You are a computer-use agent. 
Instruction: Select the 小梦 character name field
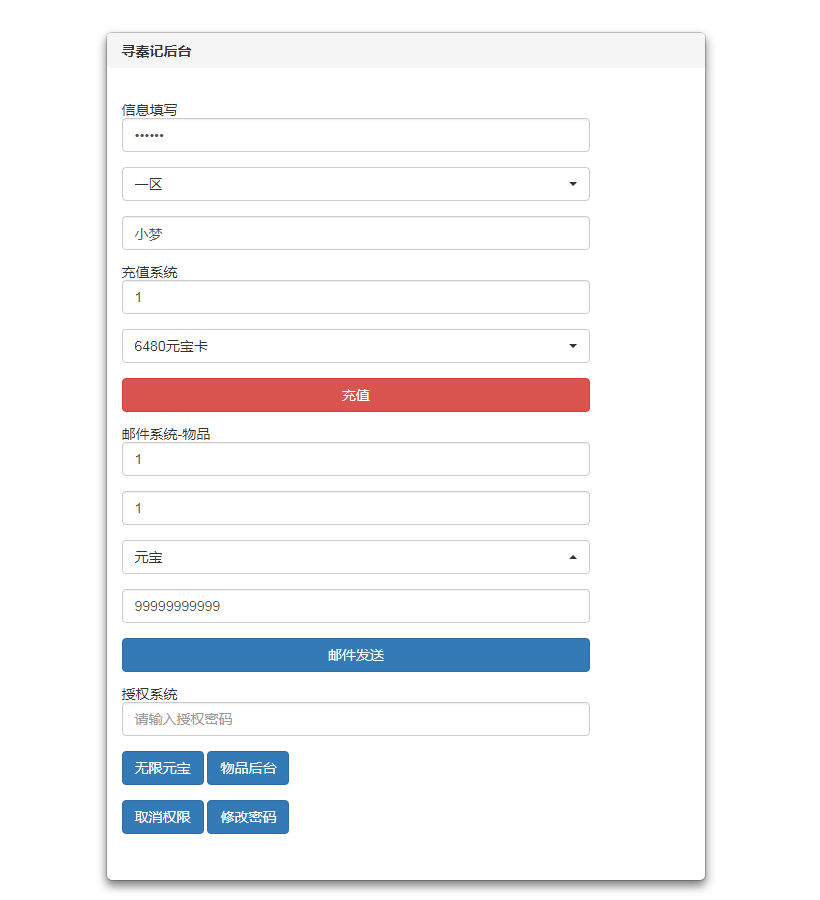pyautogui.click(x=355, y=233)
